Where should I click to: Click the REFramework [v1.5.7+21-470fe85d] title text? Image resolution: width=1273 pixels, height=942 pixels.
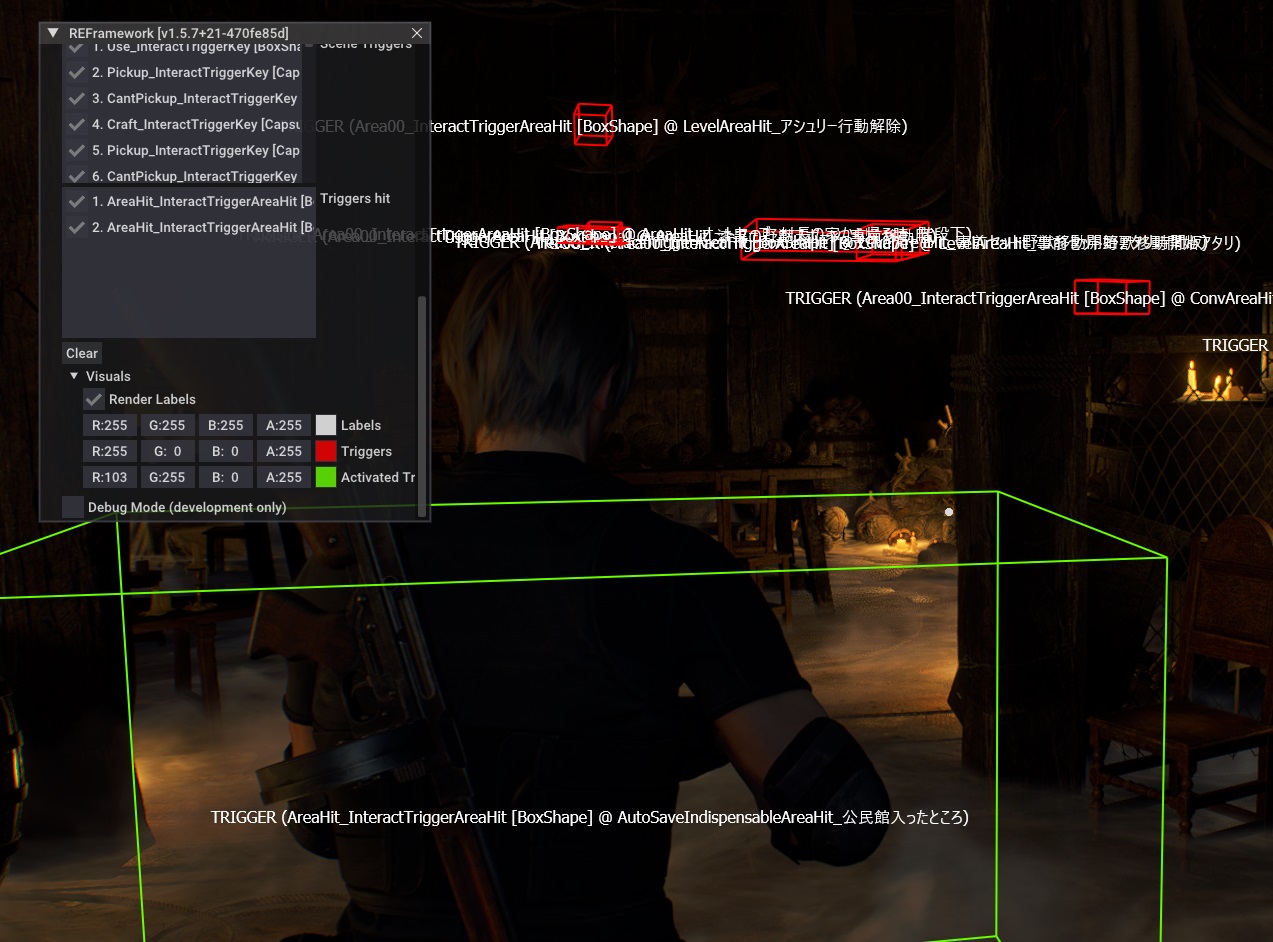point(179,33)
